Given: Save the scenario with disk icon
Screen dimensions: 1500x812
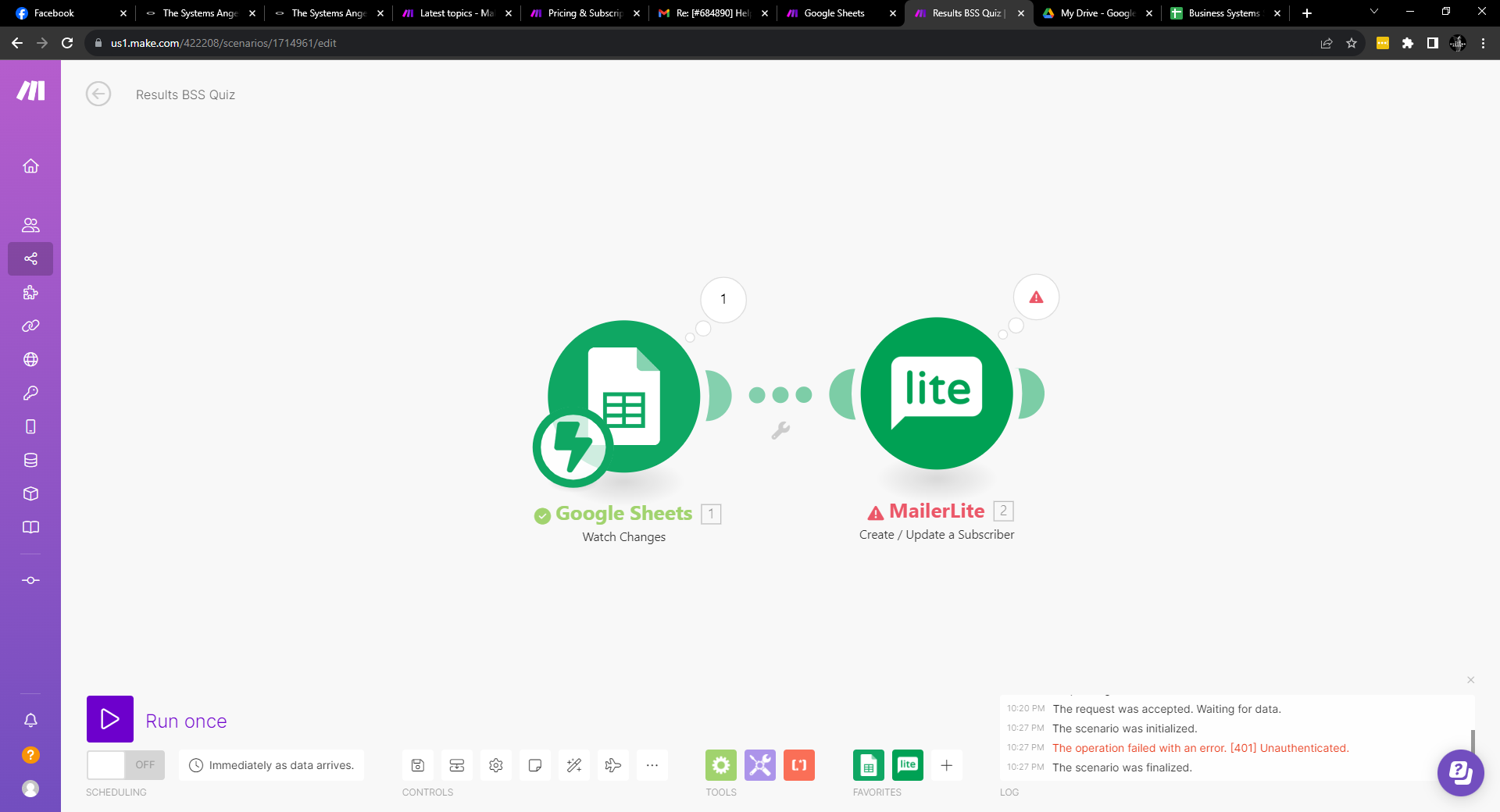Looking at the screenshot, I should [x=418, y=765].
